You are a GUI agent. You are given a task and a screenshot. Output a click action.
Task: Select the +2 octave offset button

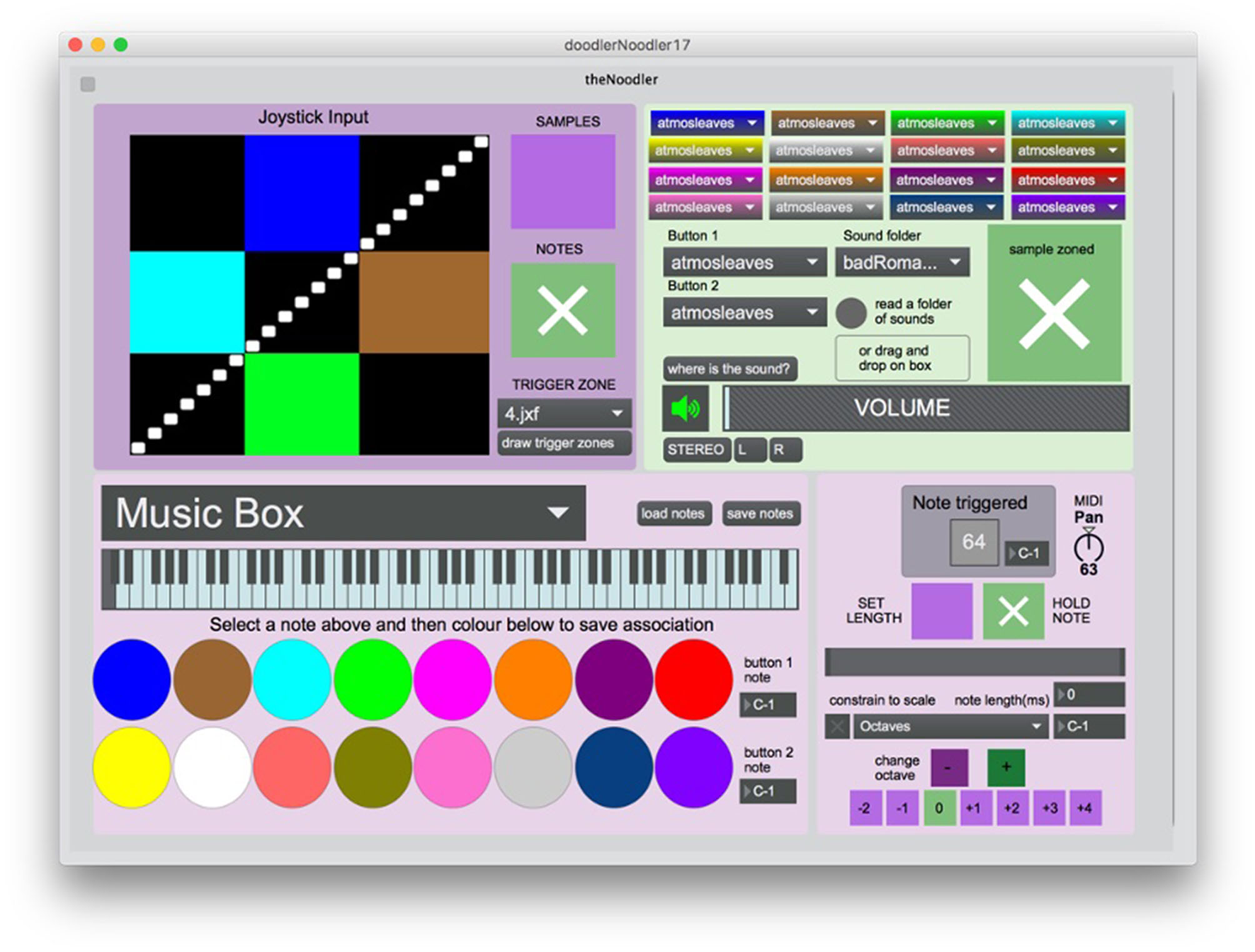[1011, 808]
